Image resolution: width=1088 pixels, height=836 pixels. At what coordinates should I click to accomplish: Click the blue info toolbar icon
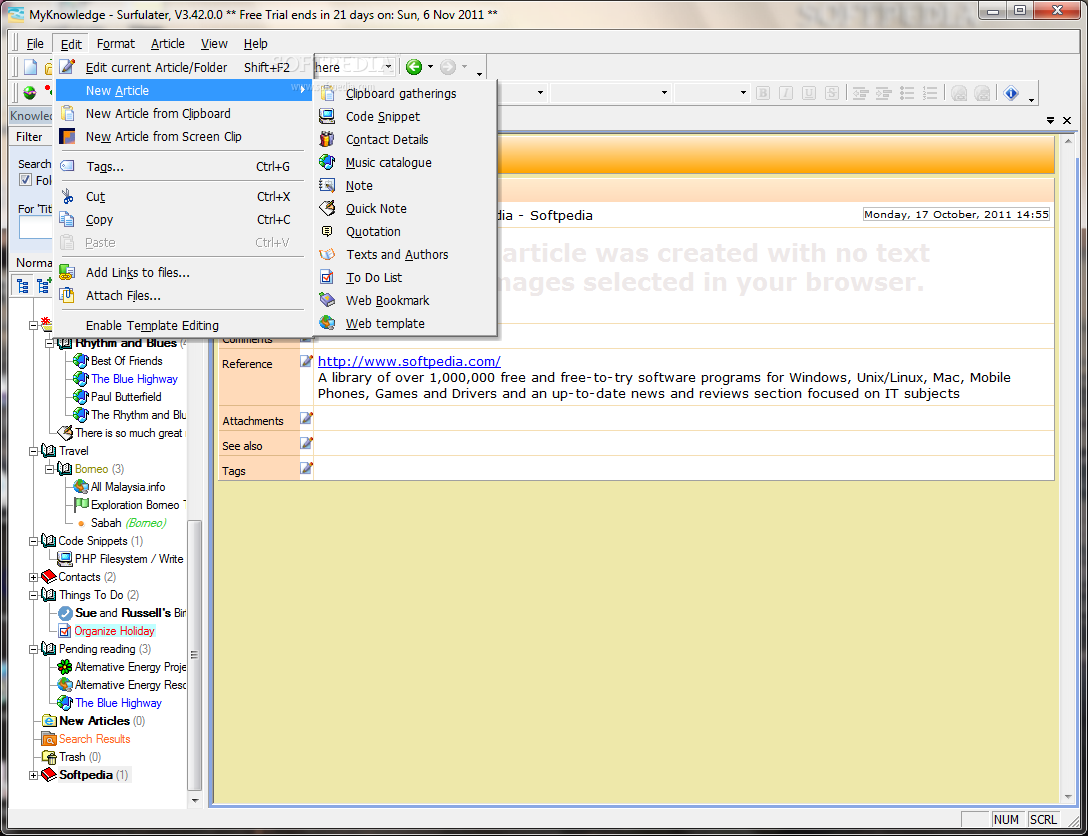(x=1011, y=93)
